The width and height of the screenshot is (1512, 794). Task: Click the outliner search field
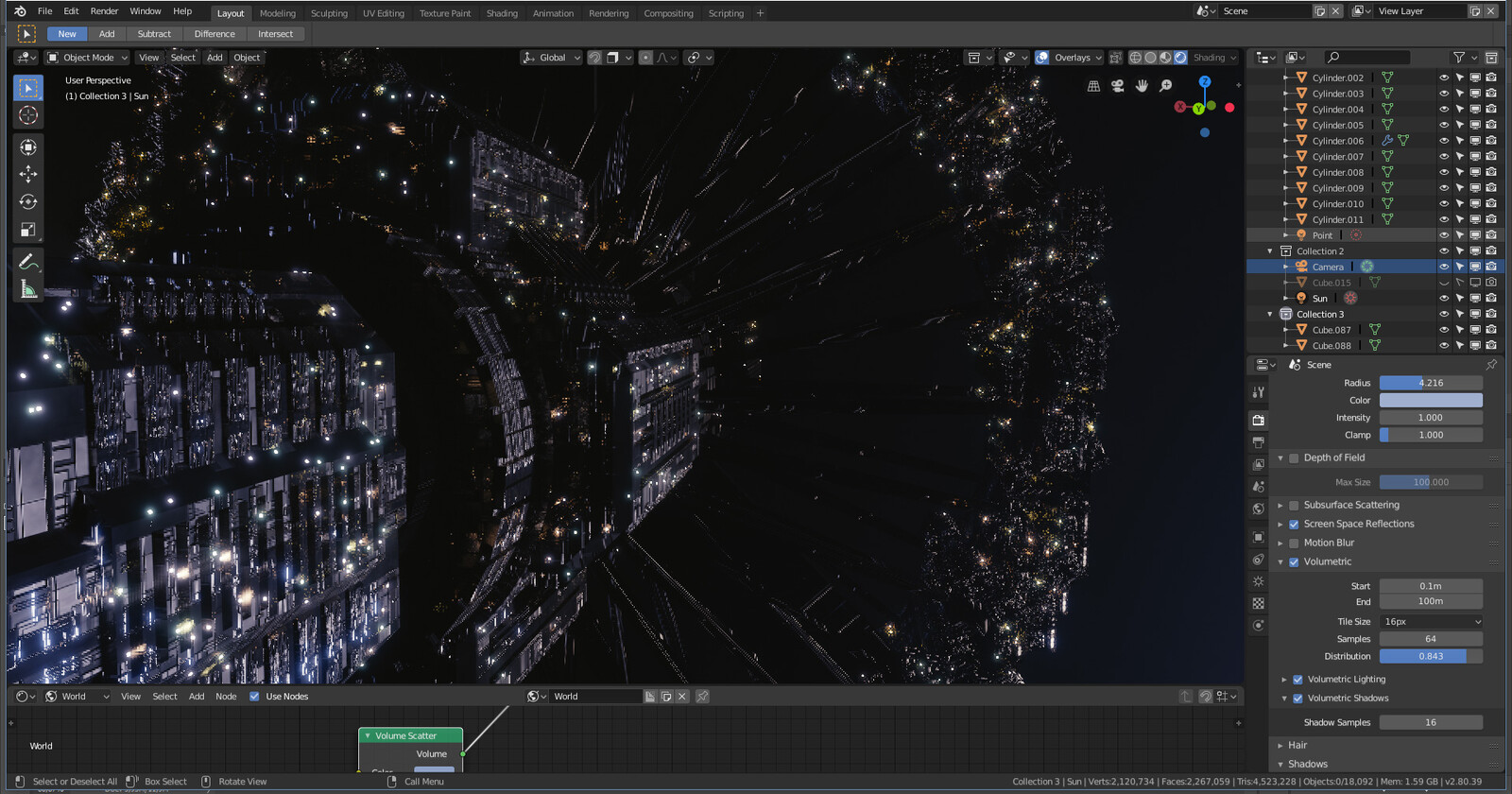(1366, 58)
